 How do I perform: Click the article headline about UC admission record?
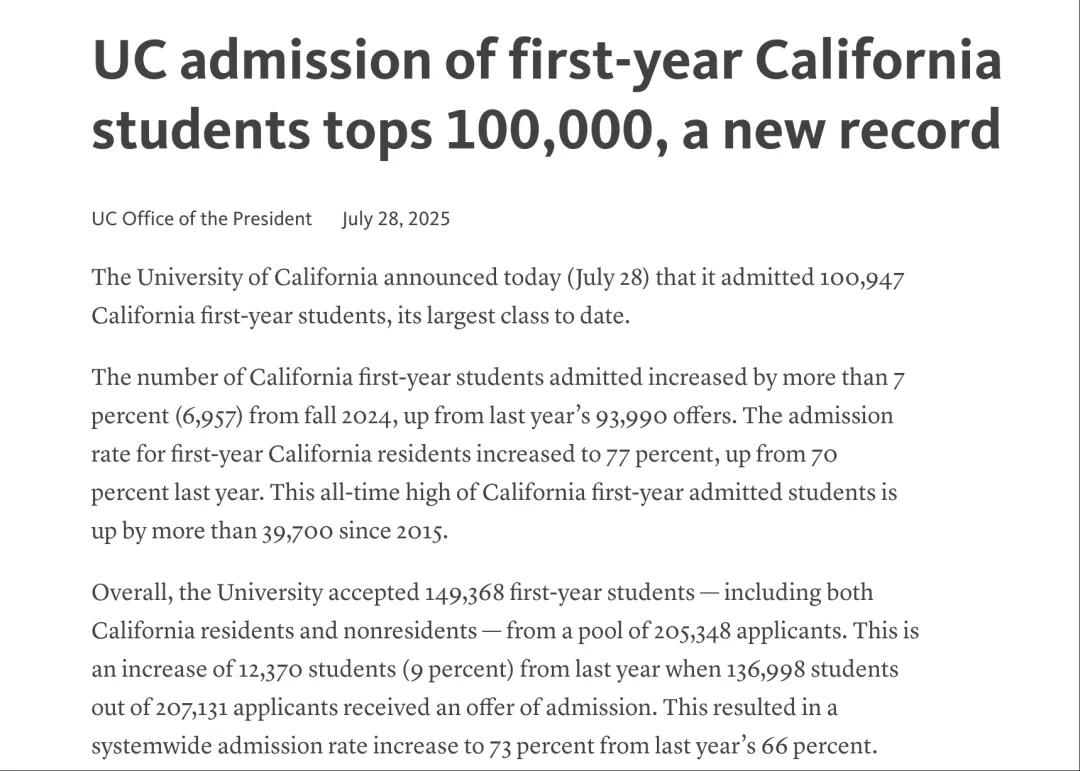click(x=546, y=94)
